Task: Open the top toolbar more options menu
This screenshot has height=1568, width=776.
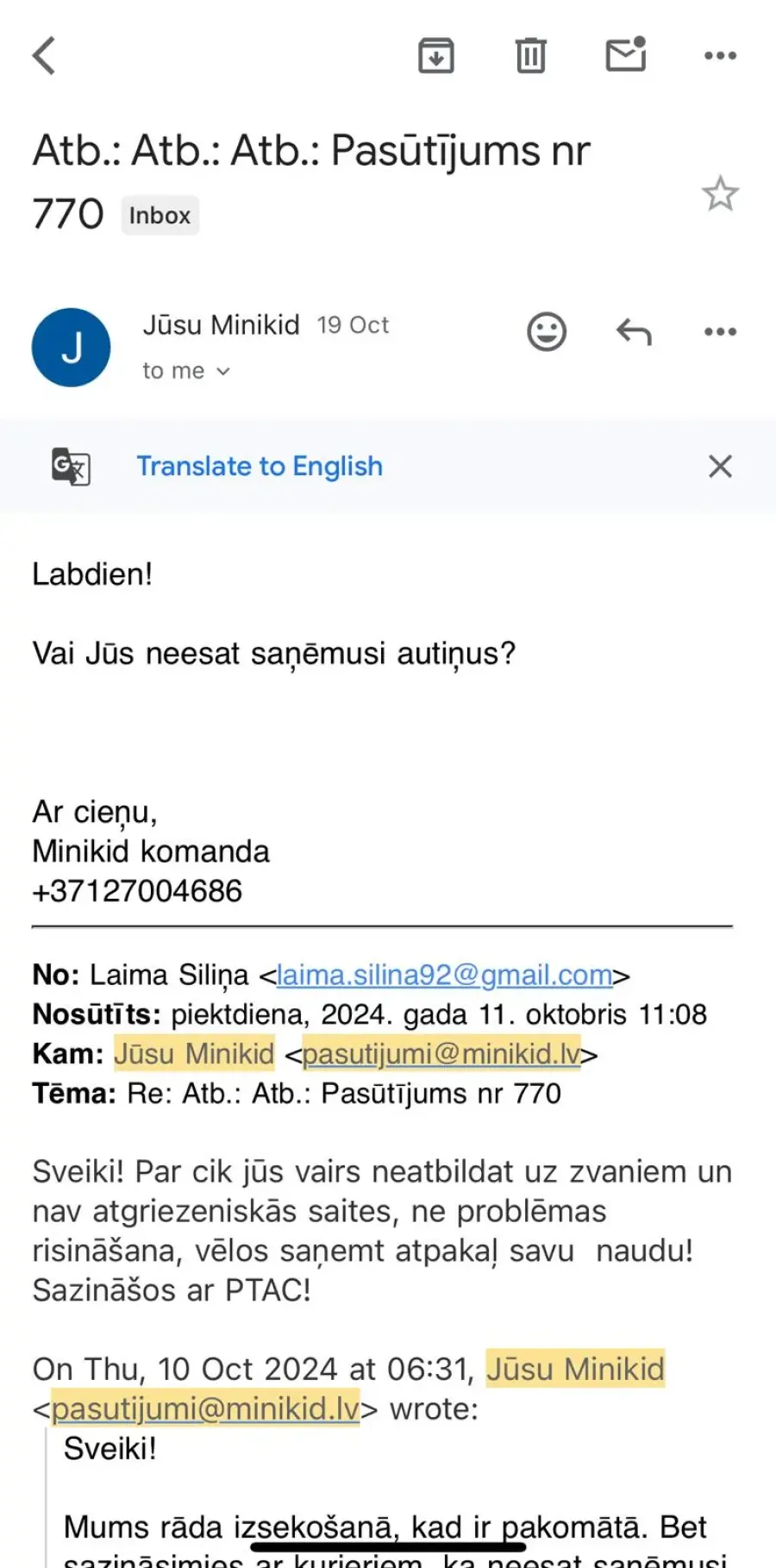Action: [x=720, y=56]
